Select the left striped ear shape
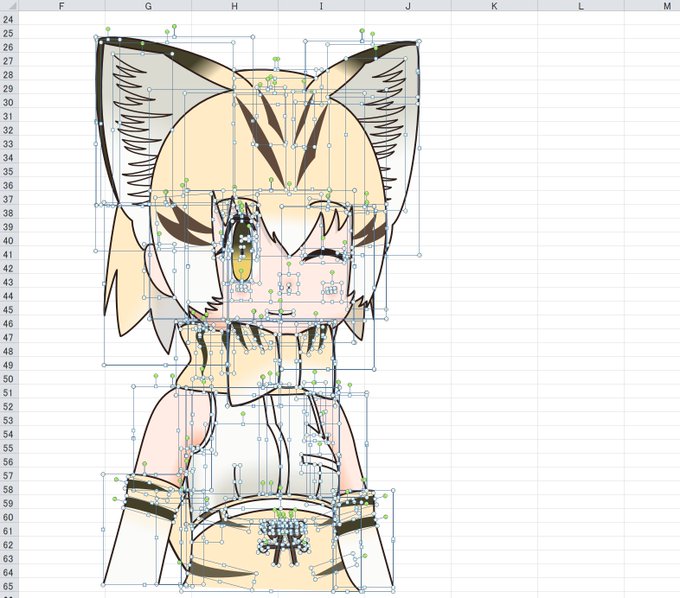680x598 pixels. (163, 121)
